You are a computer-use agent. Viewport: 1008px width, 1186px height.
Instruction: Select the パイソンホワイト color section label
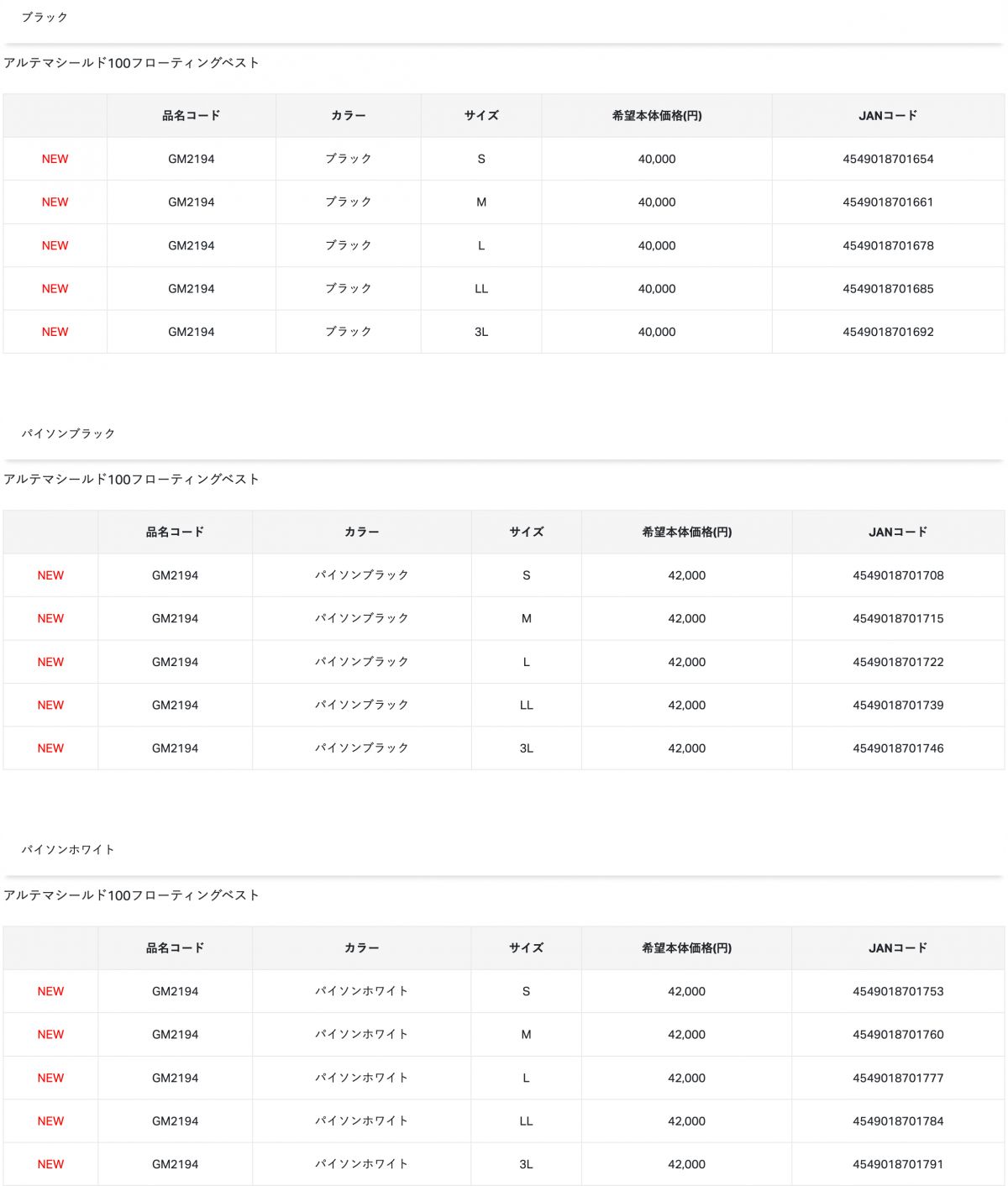tap(68, 849)
